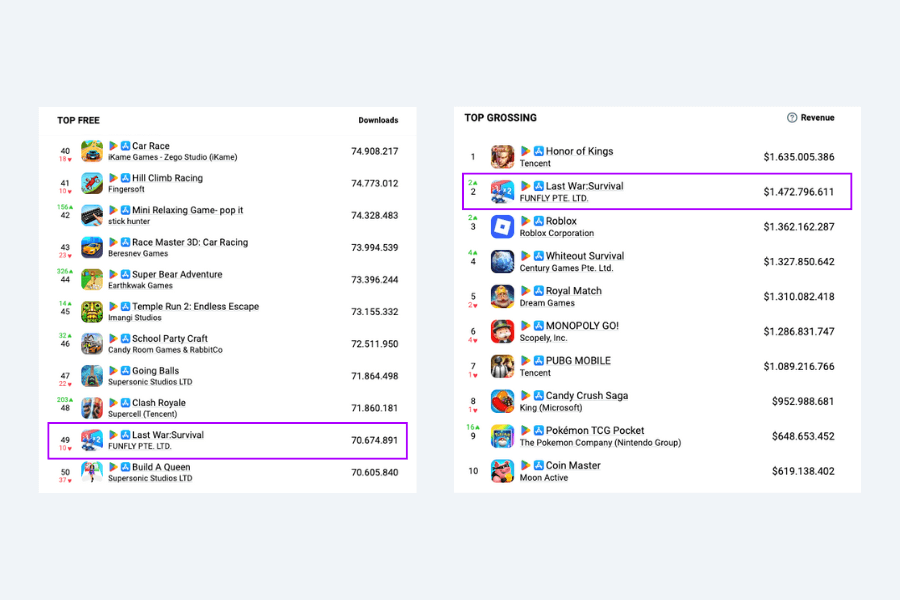900x600 pixels.
Task: Click the Downloads column header
Action: [378, 121]
